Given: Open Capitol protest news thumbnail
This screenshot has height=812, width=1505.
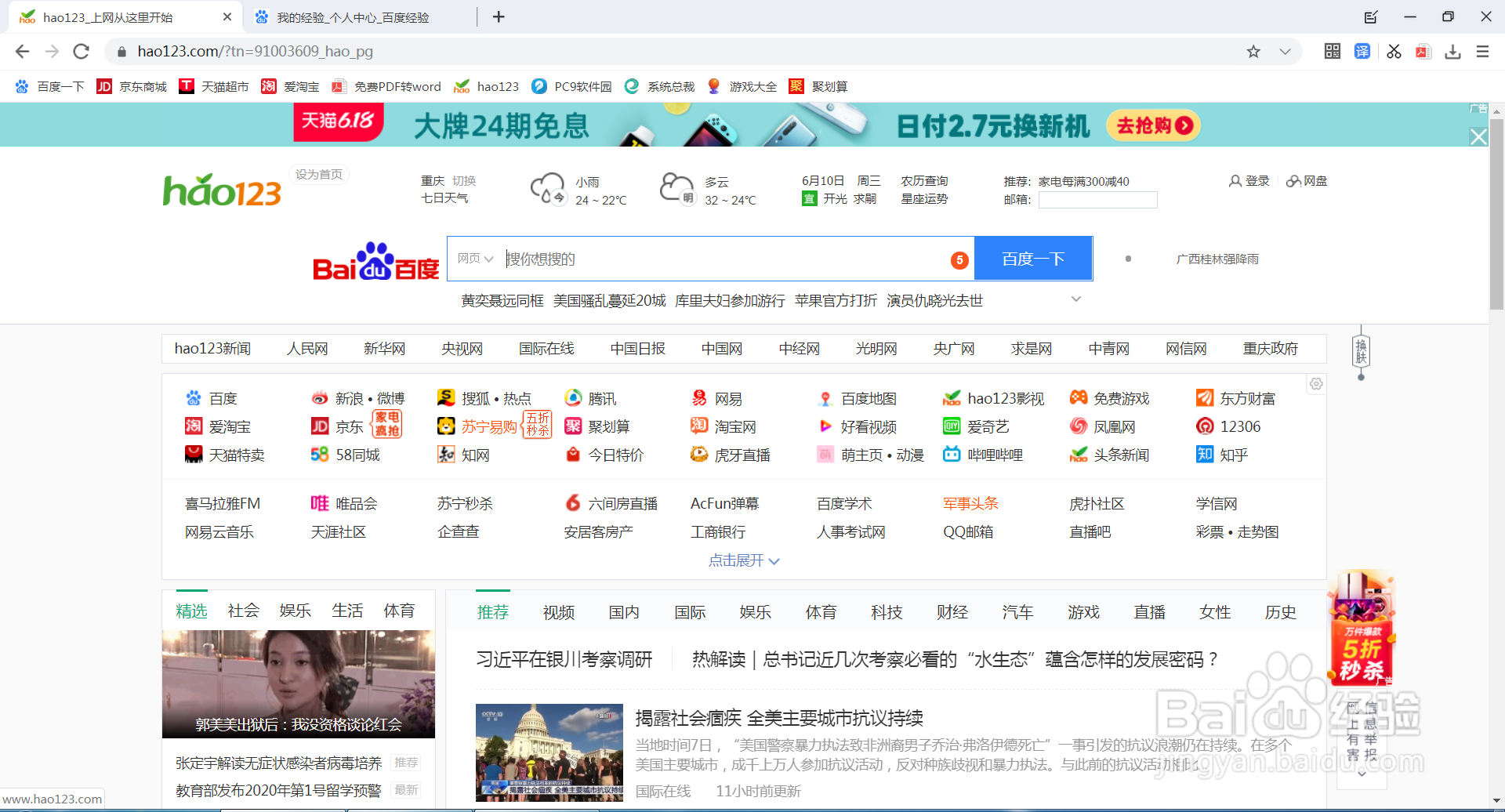Looking at the screenshot, I should (549, 752).
